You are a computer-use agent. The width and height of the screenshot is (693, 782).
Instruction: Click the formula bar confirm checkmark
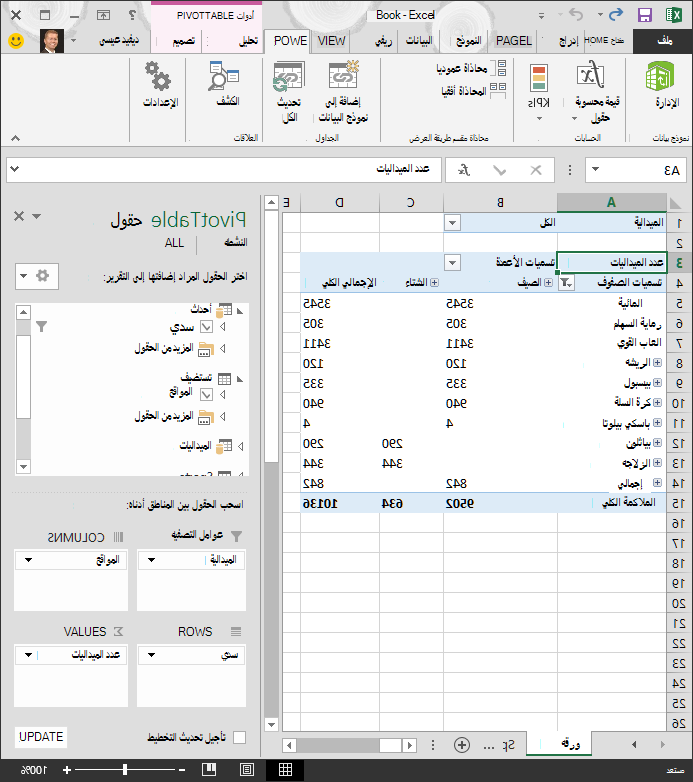[500, 171]
